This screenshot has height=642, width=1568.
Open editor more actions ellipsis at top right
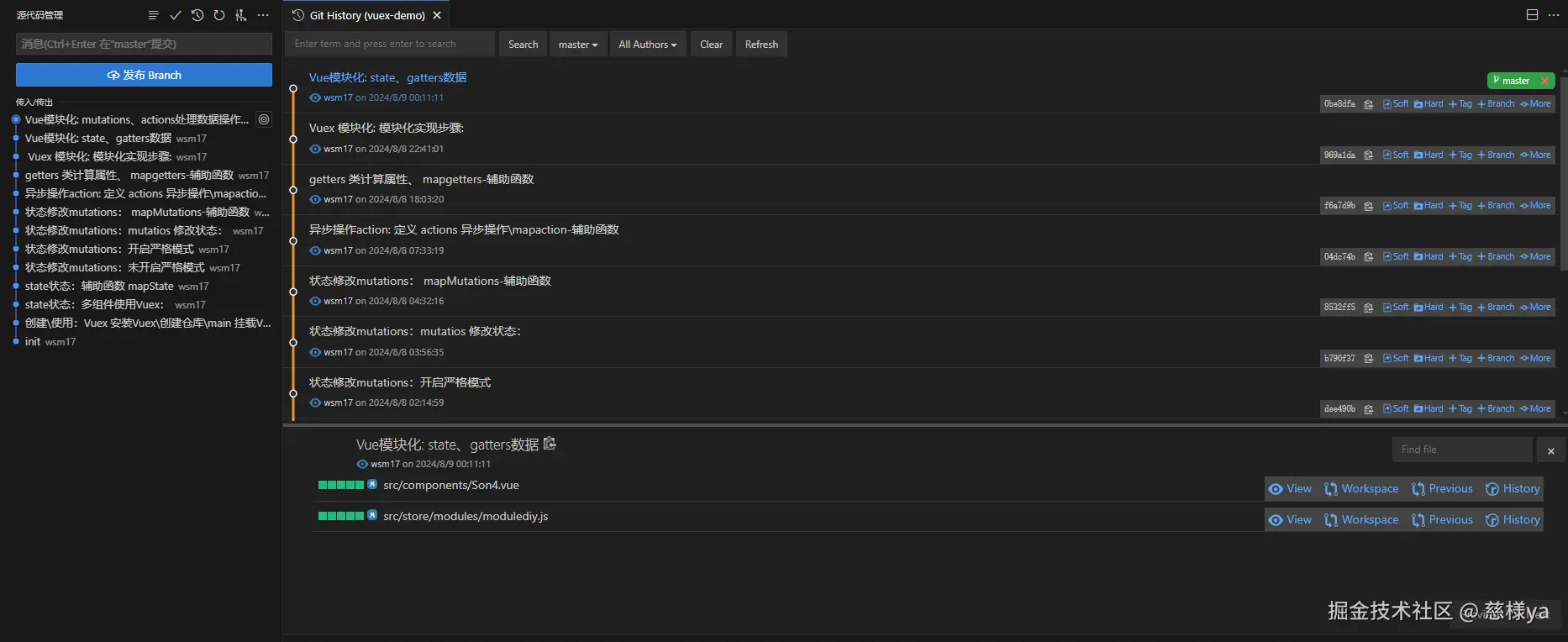[1554, 15]
